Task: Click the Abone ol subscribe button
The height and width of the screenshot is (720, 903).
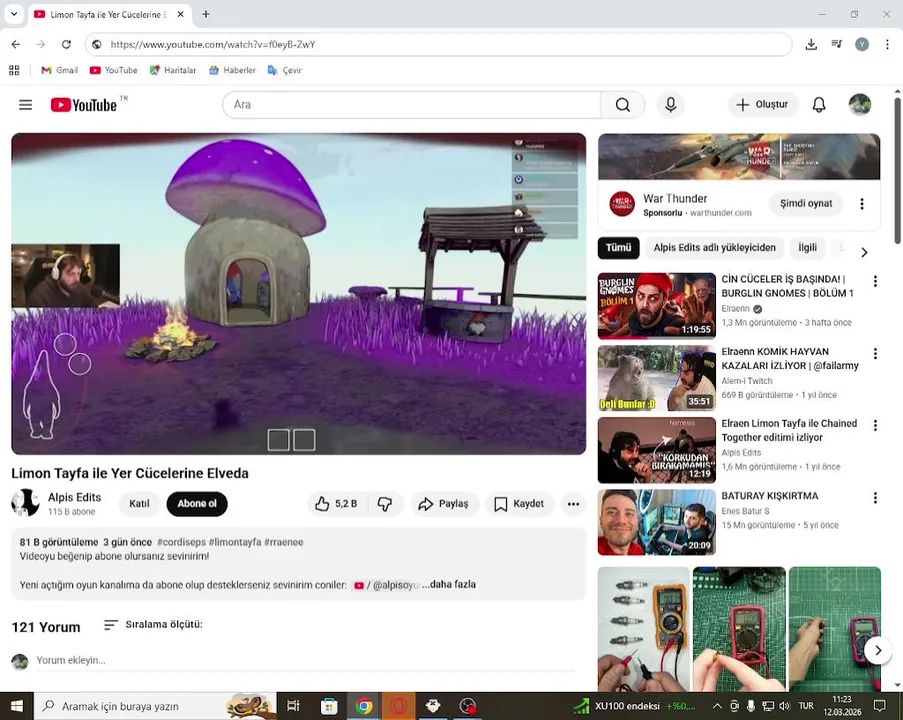Action: pos(197,504)
